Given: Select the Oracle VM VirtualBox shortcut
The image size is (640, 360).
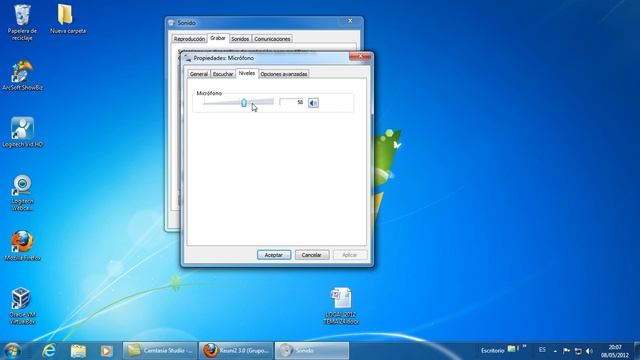Looking at the screenshot, I should [22, 306].
